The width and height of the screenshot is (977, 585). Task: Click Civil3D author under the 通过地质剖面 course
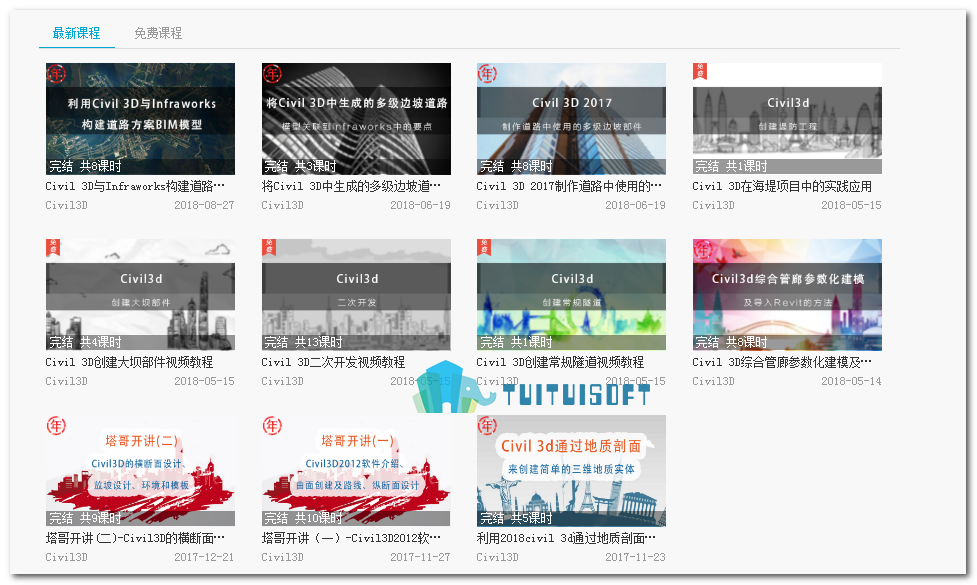[x=498, y=557]
